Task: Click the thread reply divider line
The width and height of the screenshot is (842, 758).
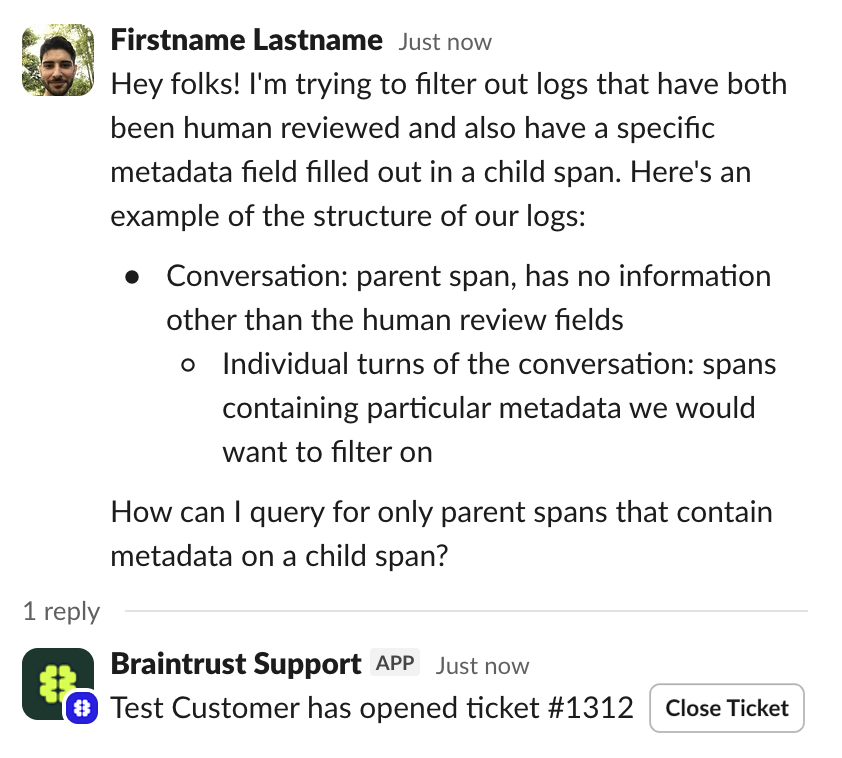Action: 466,611
